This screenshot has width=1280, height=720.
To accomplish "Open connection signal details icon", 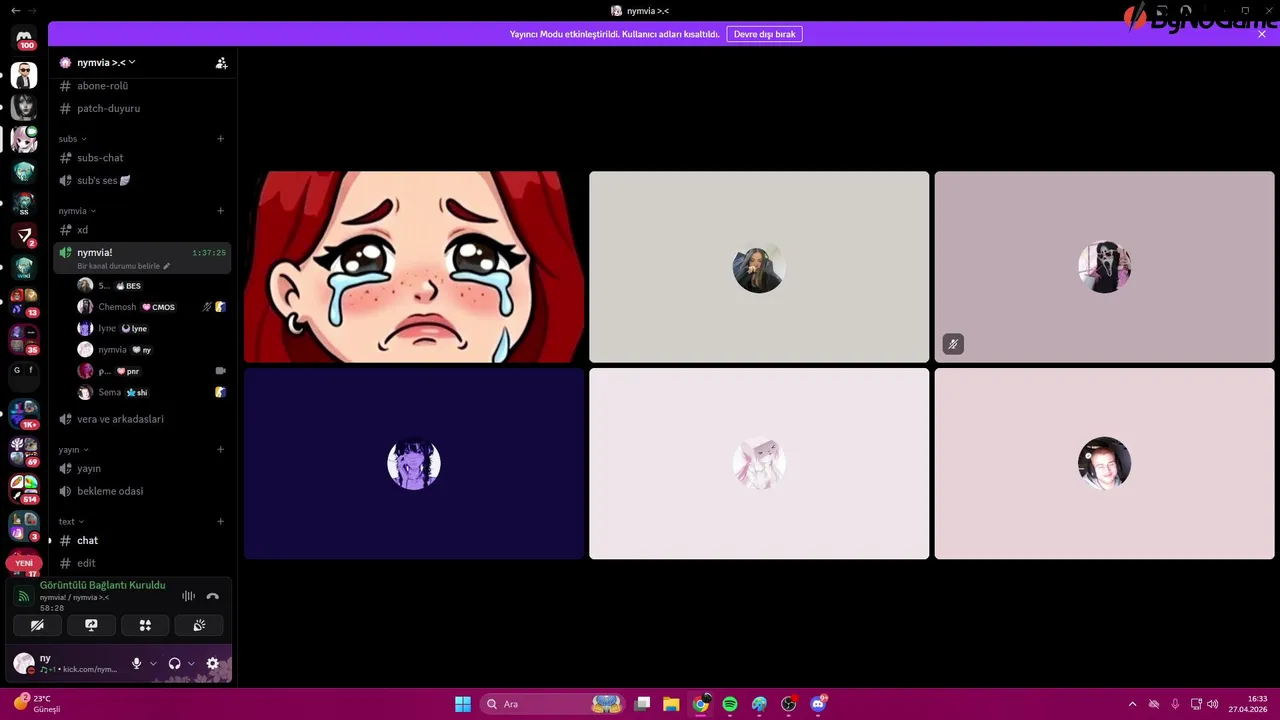I will 24,596.
